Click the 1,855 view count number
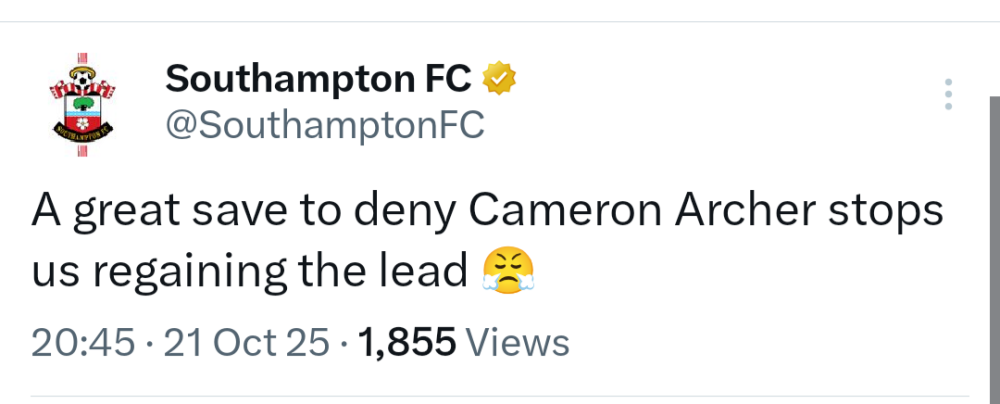Viewport: 1000px width, 404px height. (x=406, y=342)
